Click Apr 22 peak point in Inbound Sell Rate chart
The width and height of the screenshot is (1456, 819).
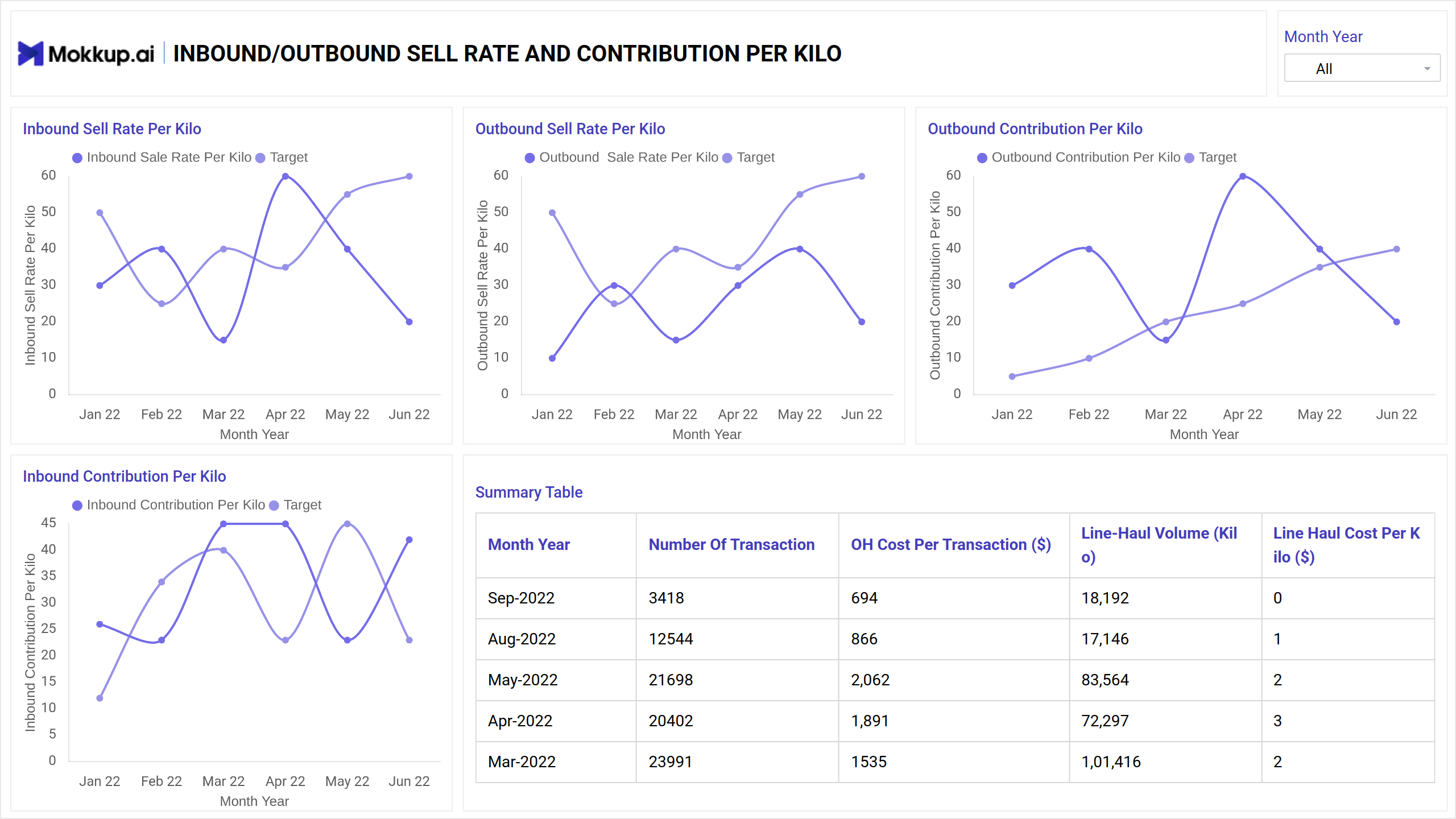pos(286,176)
